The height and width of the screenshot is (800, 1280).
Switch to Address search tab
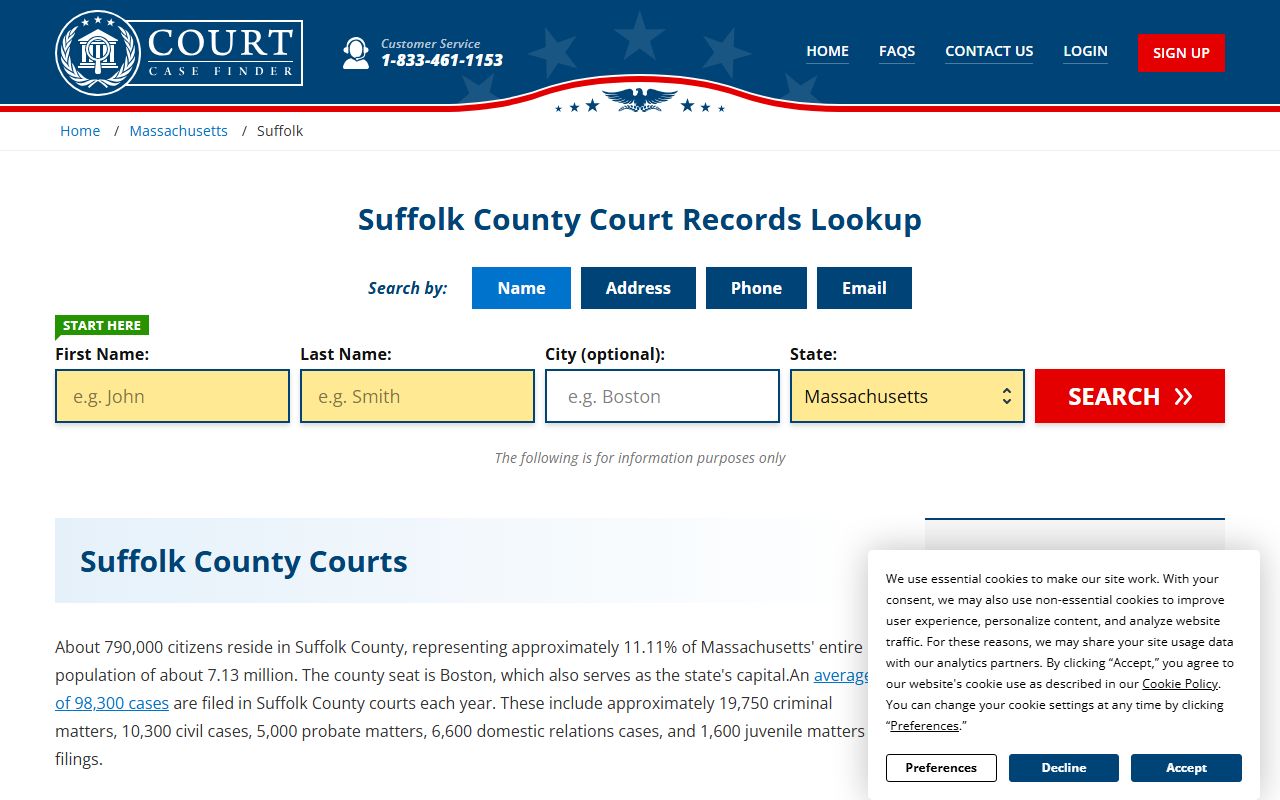click(x=638, y=288)
